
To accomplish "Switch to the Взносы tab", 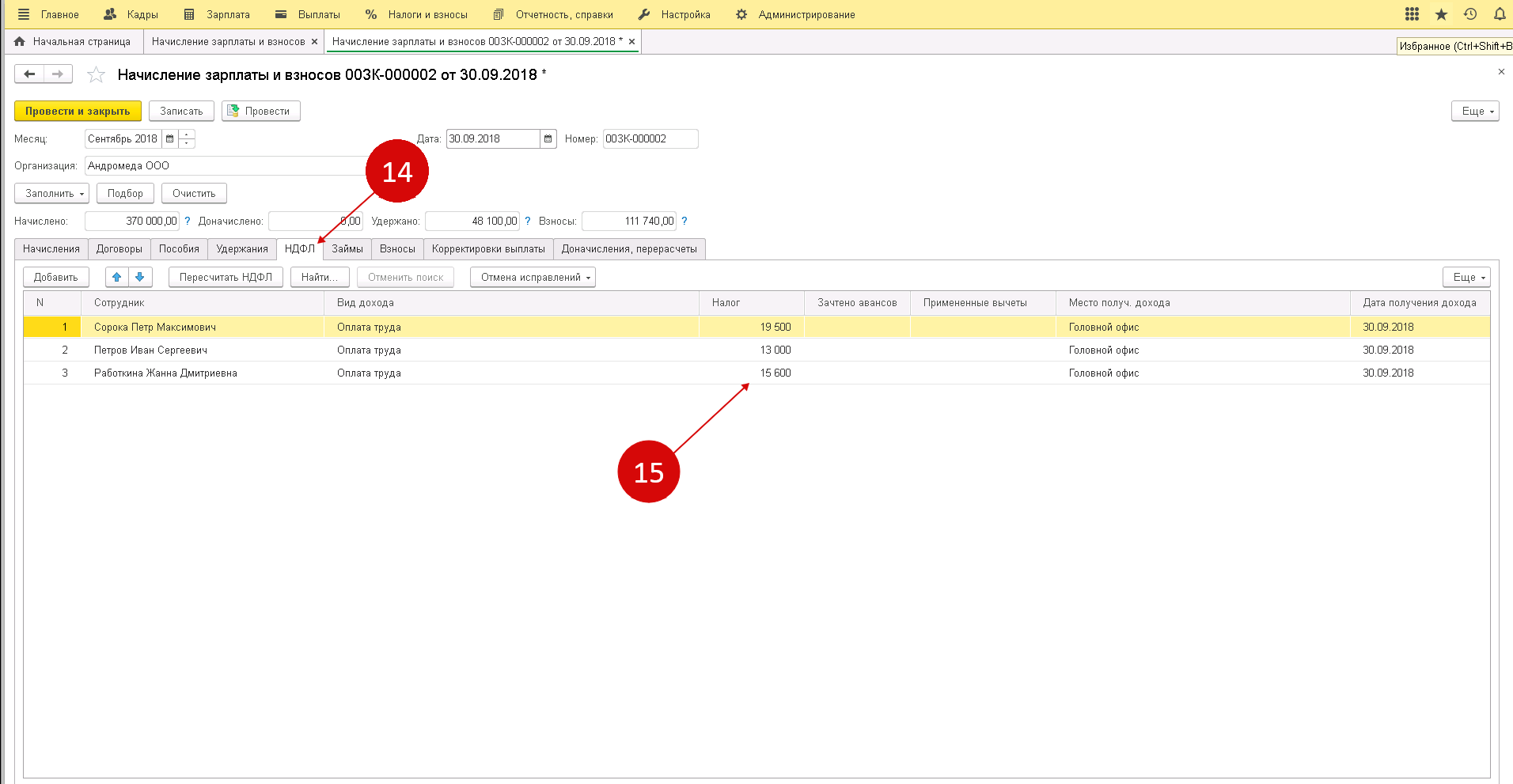I will click(x=397, y=249).
